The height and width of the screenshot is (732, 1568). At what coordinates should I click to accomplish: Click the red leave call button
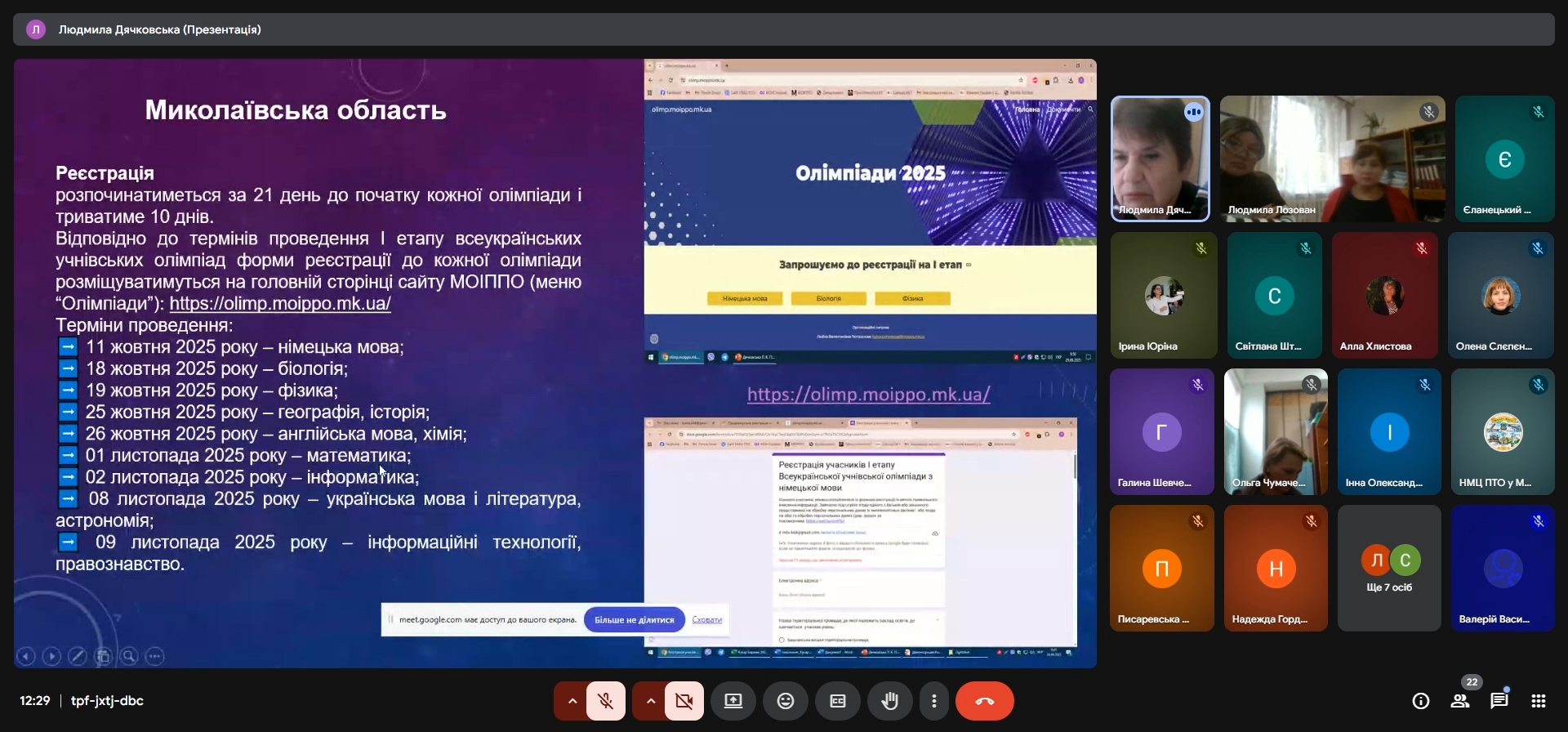(985, 701)
